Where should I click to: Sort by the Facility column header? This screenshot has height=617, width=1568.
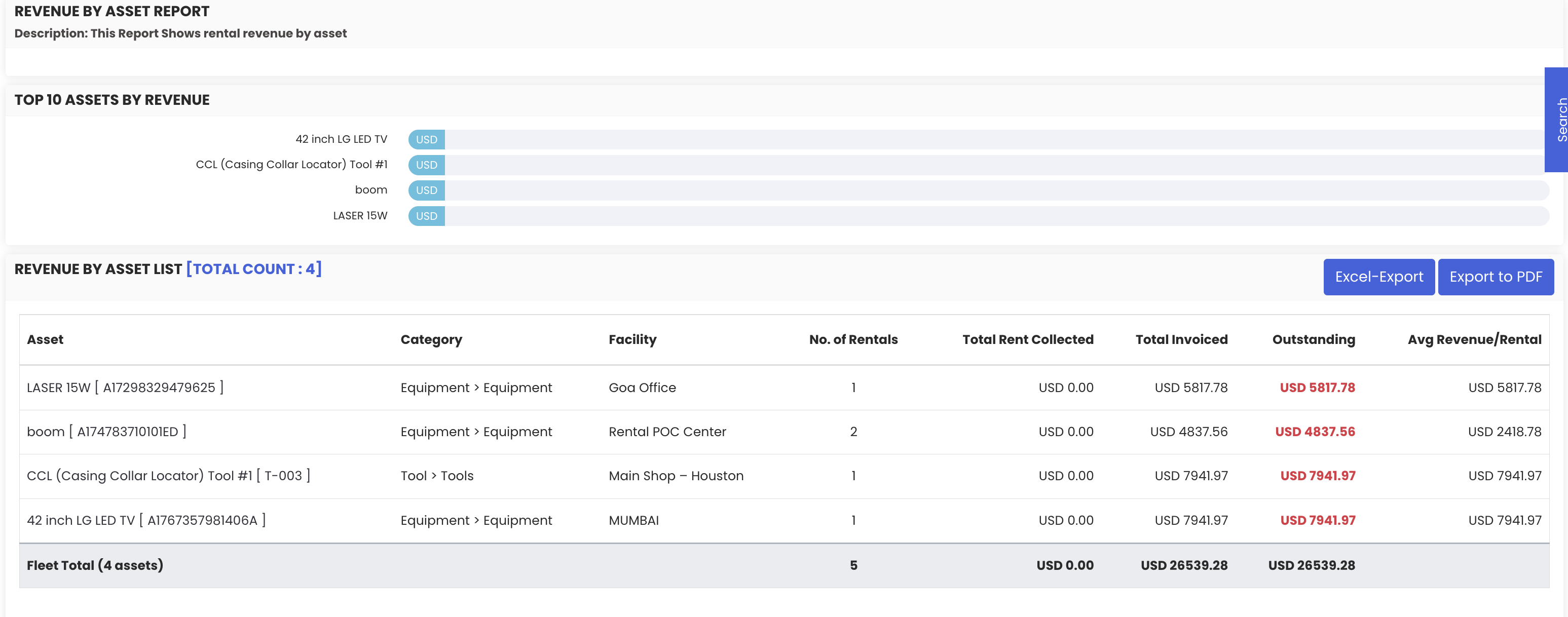632,339
